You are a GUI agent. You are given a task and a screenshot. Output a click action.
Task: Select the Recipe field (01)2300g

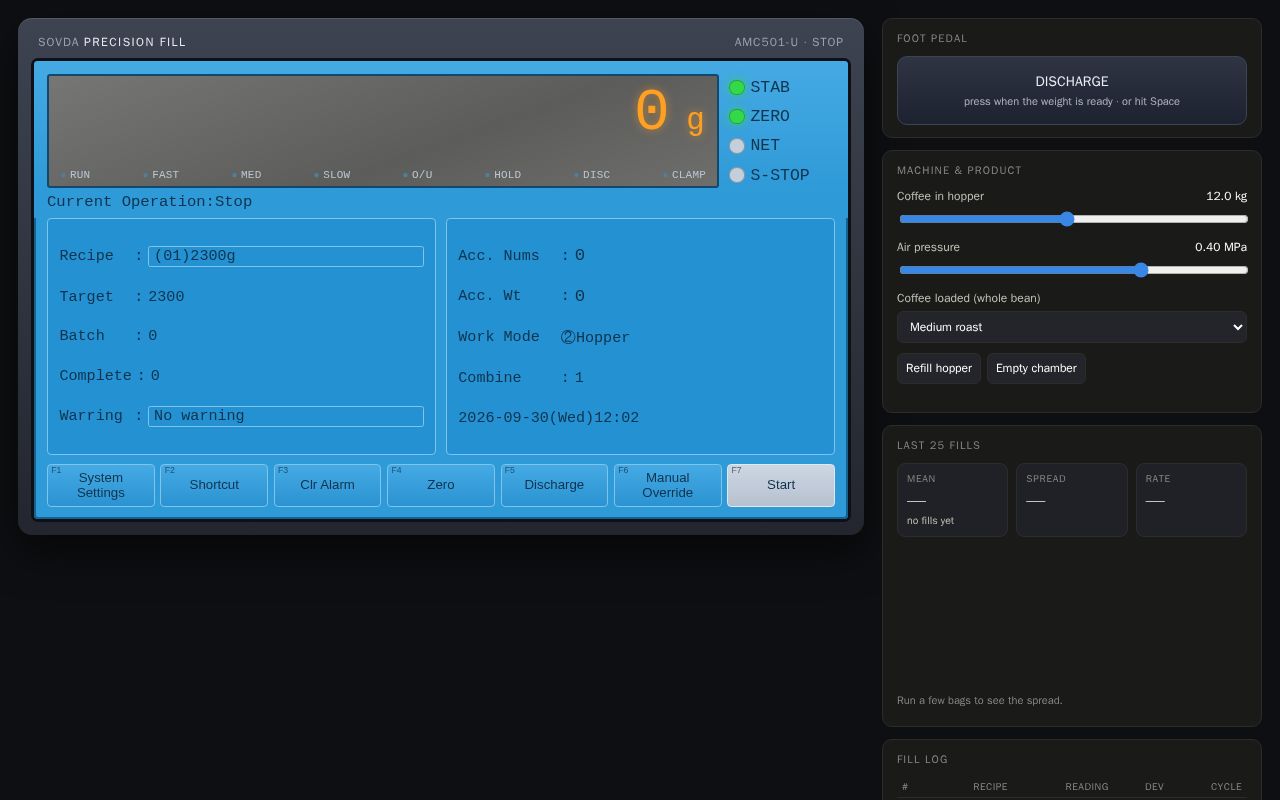[x=286, y=256]
